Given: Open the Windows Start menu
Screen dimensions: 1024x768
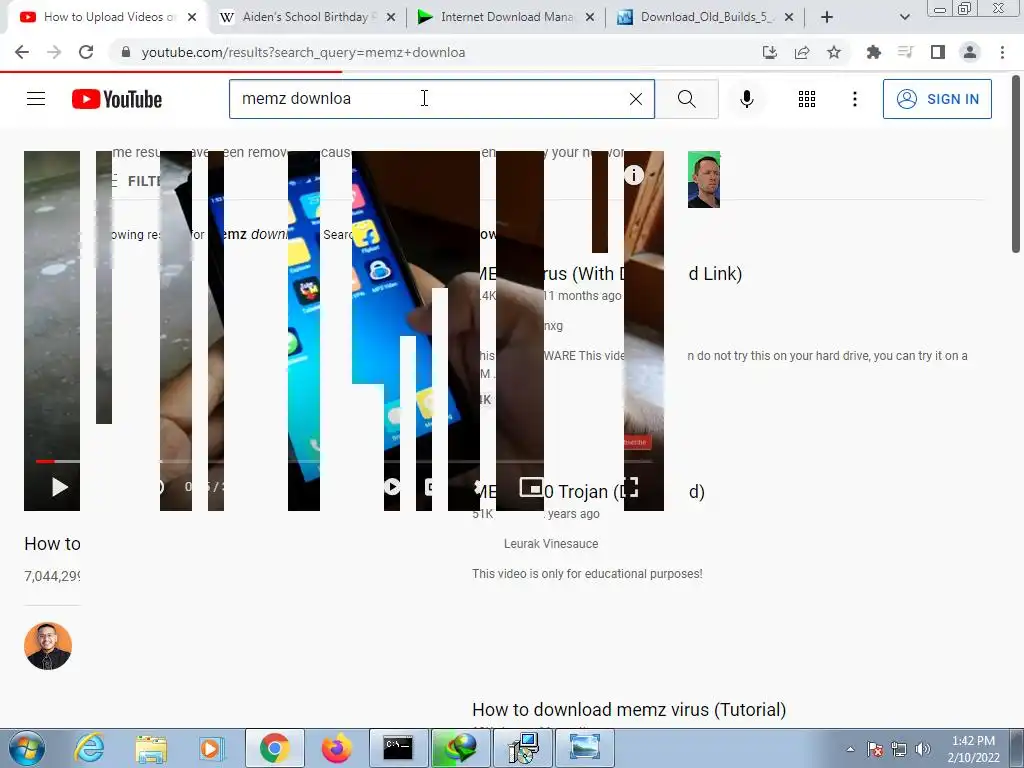Looking at the screenshot, I should [x=27, y=748].
